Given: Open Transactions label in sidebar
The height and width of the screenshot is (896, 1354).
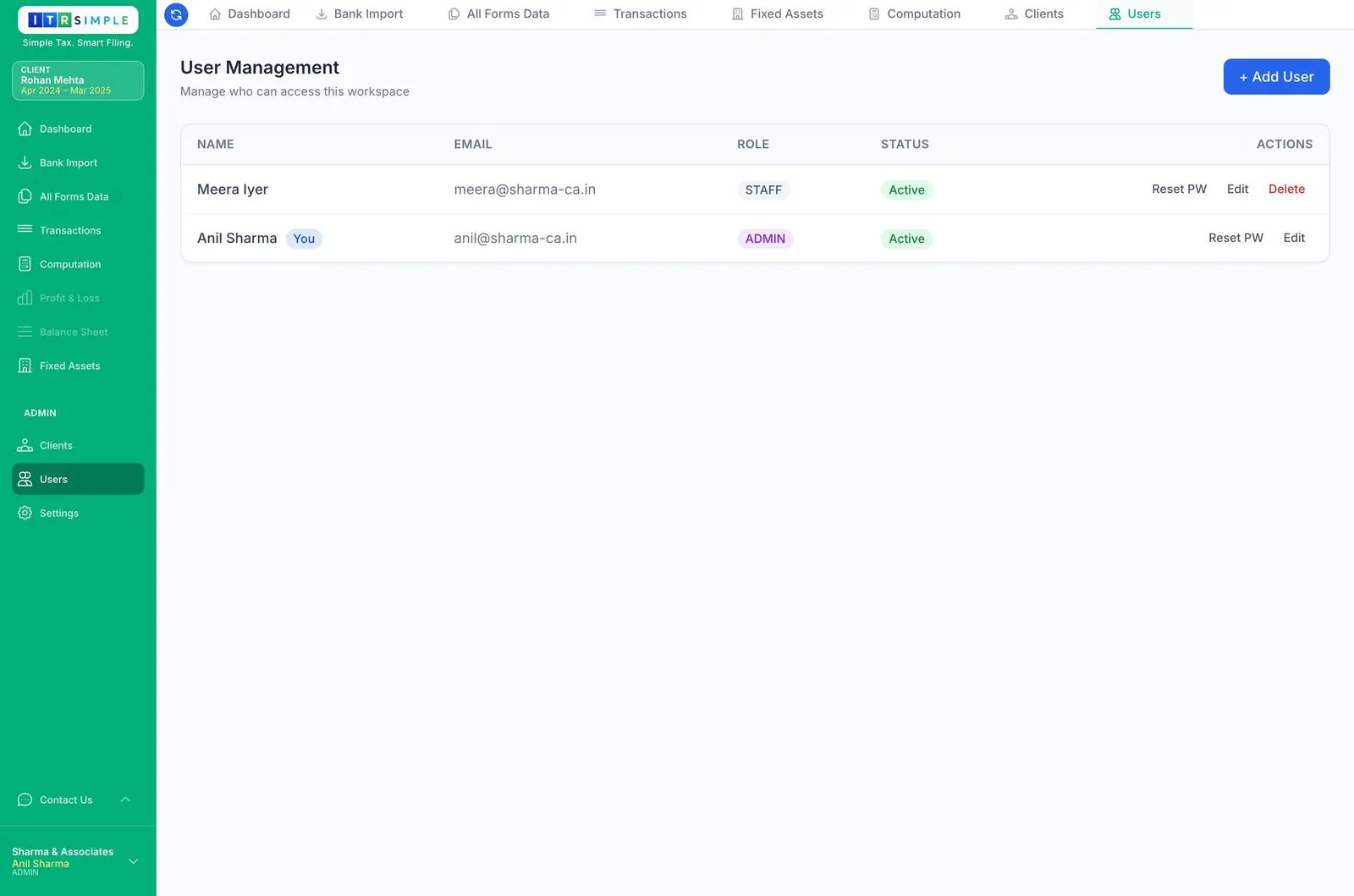Looking at the screenshot, I should pos(70,231).
